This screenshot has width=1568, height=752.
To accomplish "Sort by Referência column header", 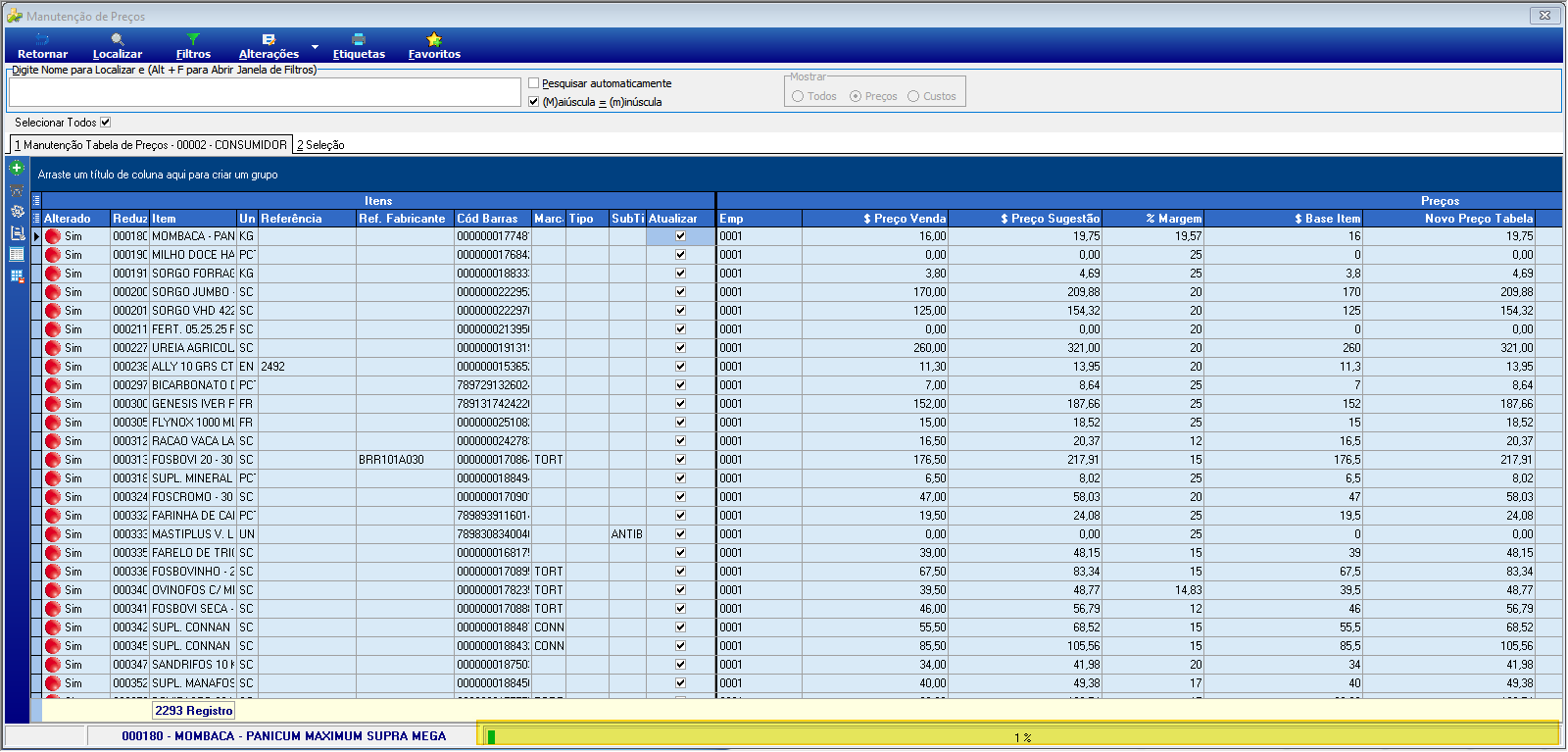I will pyautogui.click(x=307, y=219).
